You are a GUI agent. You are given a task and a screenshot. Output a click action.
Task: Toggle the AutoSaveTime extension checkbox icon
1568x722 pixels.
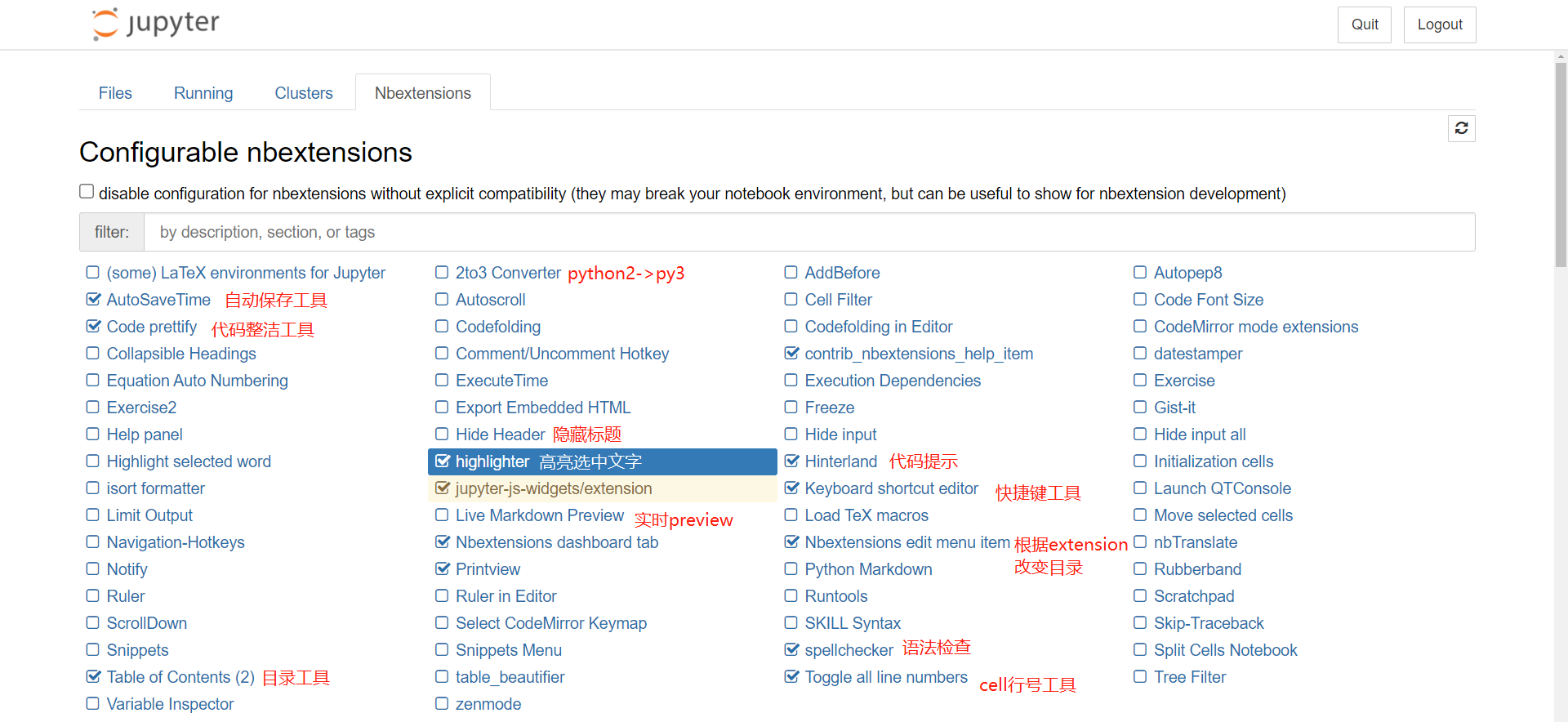click(93, 300)
